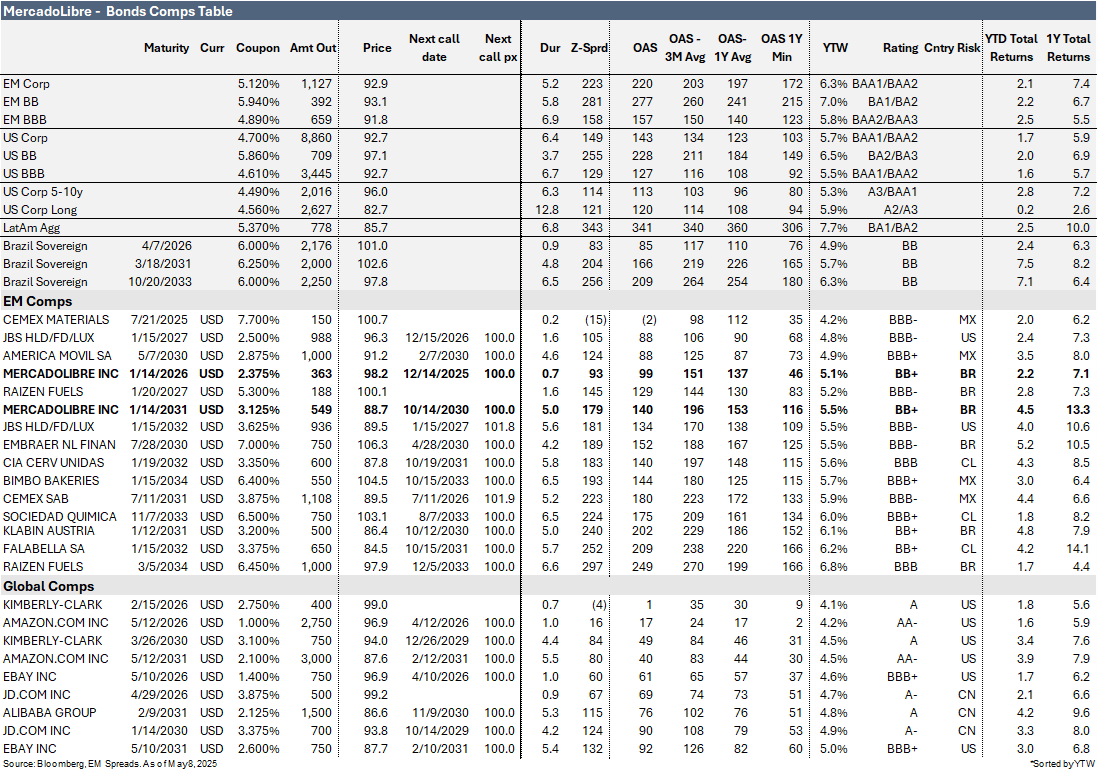The width and height of the screenshot is (1098, 774).
Task: Click the 'Z-Sprd' column header
Action: coord(588,48)
